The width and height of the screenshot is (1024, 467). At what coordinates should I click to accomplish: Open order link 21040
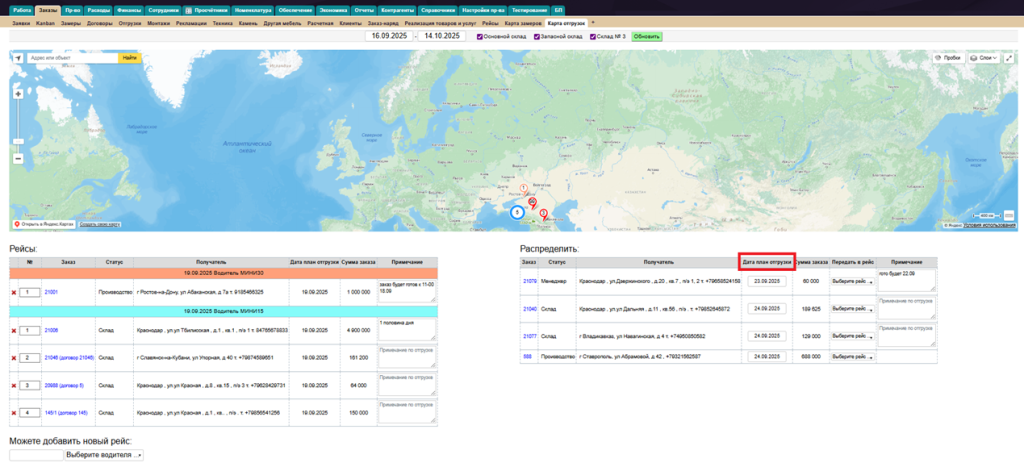tap(528, 309)
